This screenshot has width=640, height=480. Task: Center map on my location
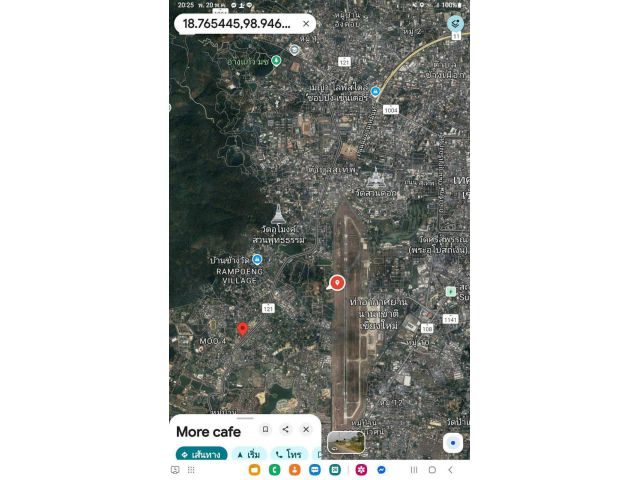coord(453,443)
